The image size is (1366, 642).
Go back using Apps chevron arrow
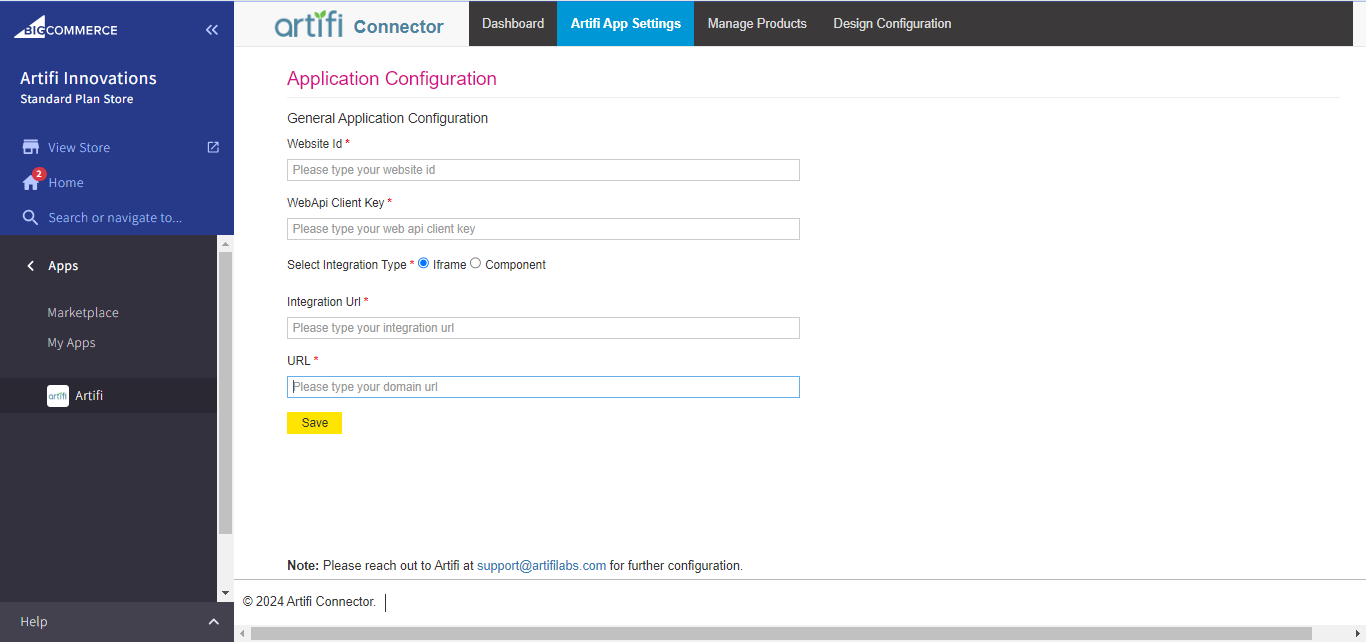(x=30, y=266)
